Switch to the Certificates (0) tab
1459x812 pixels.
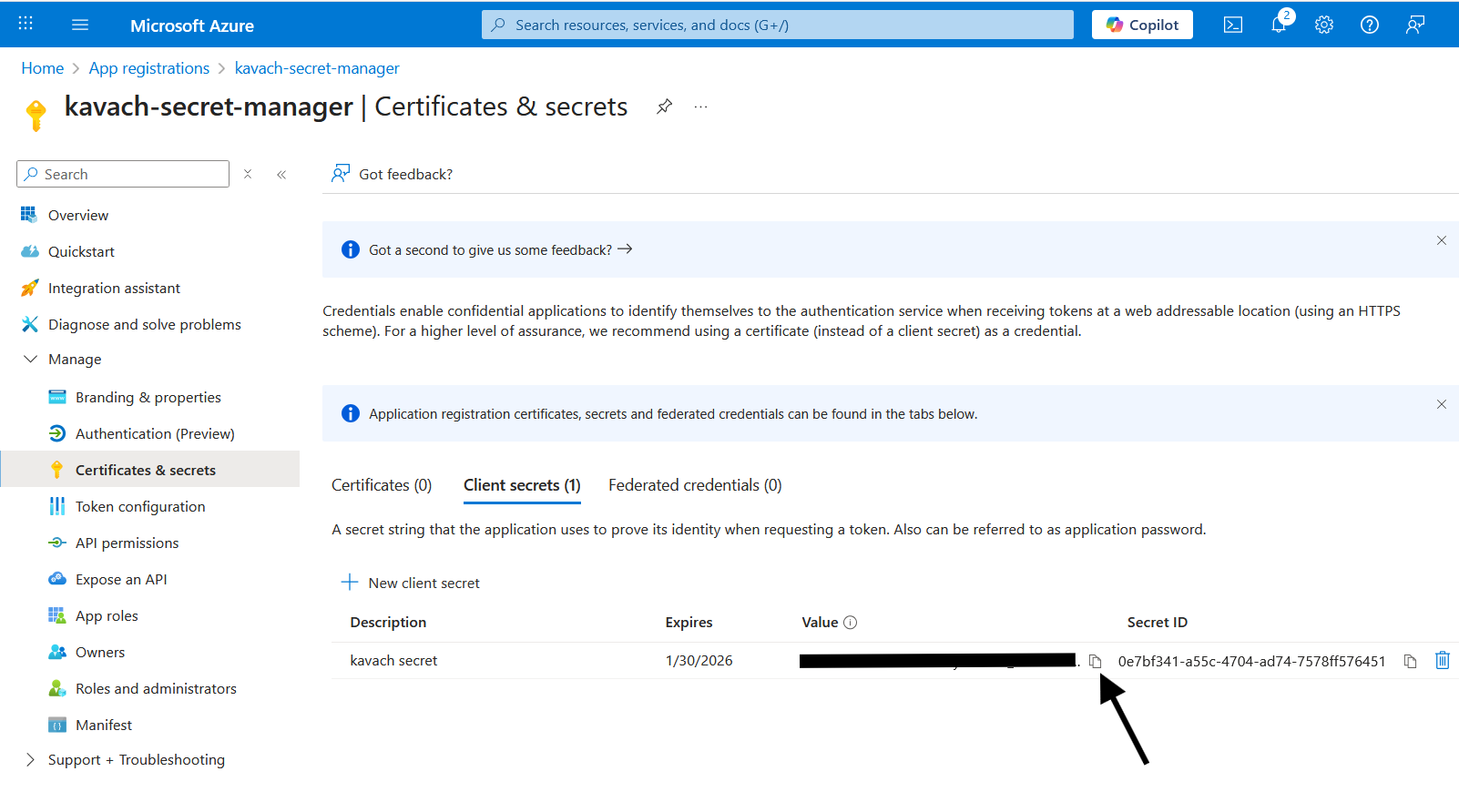(382, 485)
